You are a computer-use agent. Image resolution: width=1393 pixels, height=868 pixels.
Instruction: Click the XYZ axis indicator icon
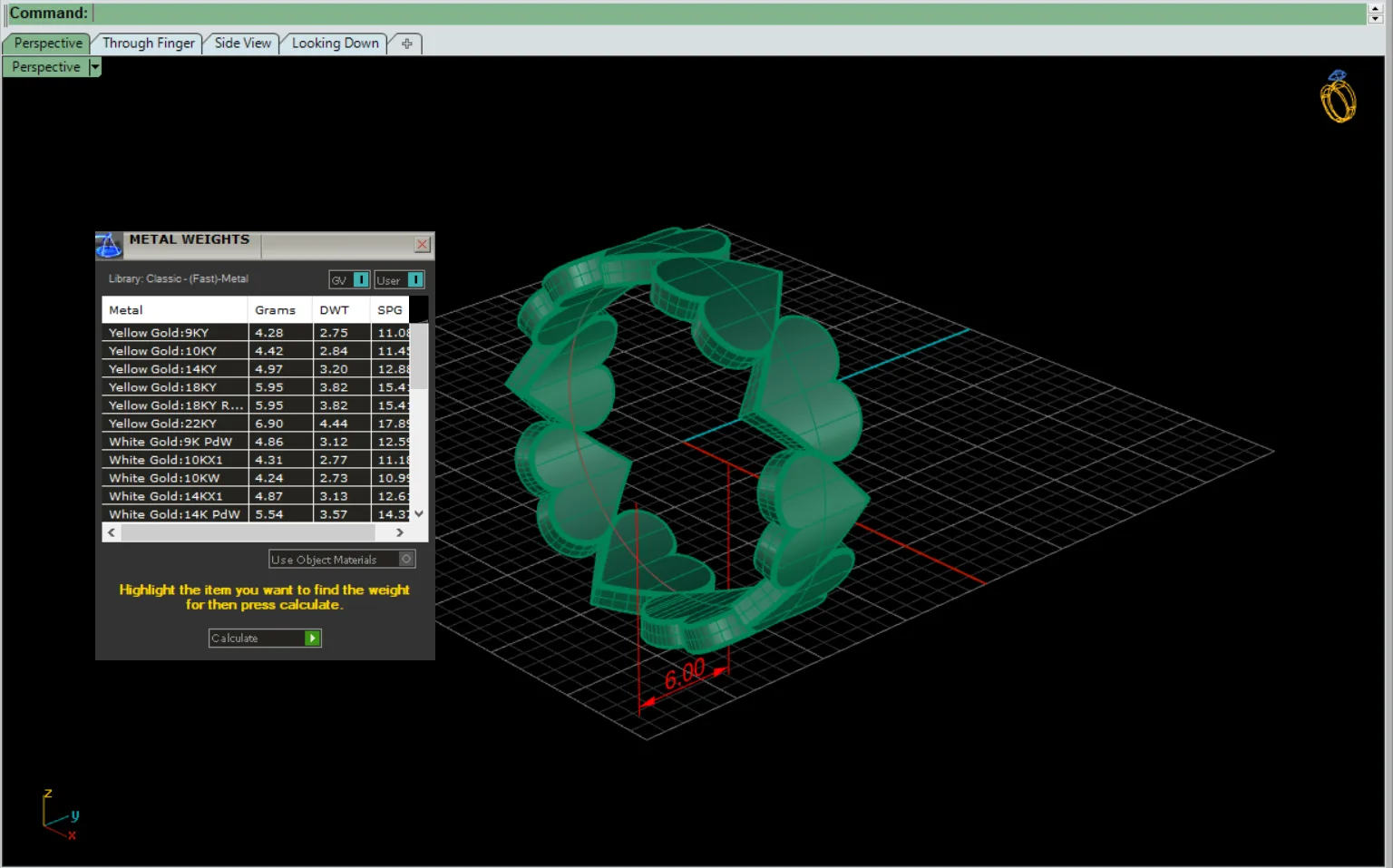pos(60,814)
